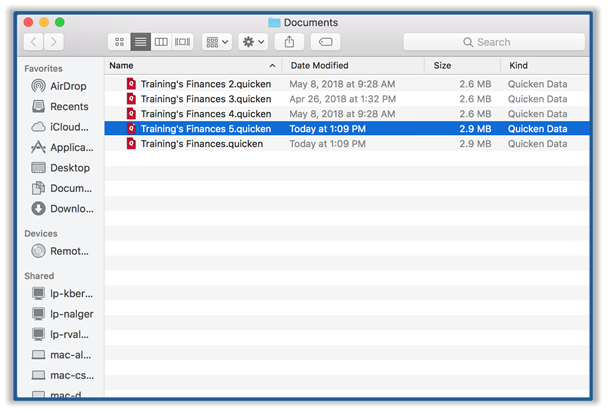Switch to list view in toolbar

(140, 42)
